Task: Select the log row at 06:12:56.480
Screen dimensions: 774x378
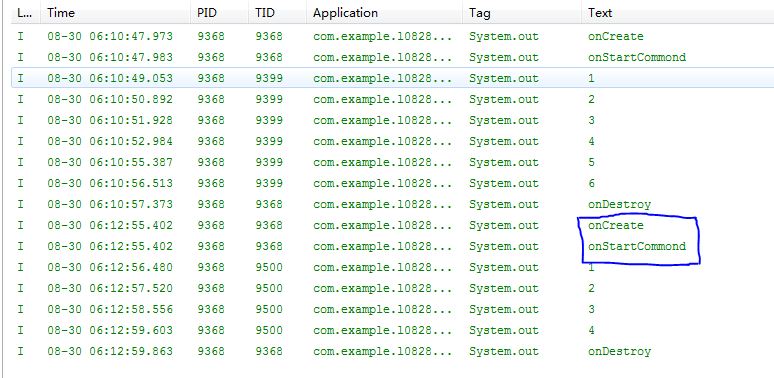Action: coord(393,267)
